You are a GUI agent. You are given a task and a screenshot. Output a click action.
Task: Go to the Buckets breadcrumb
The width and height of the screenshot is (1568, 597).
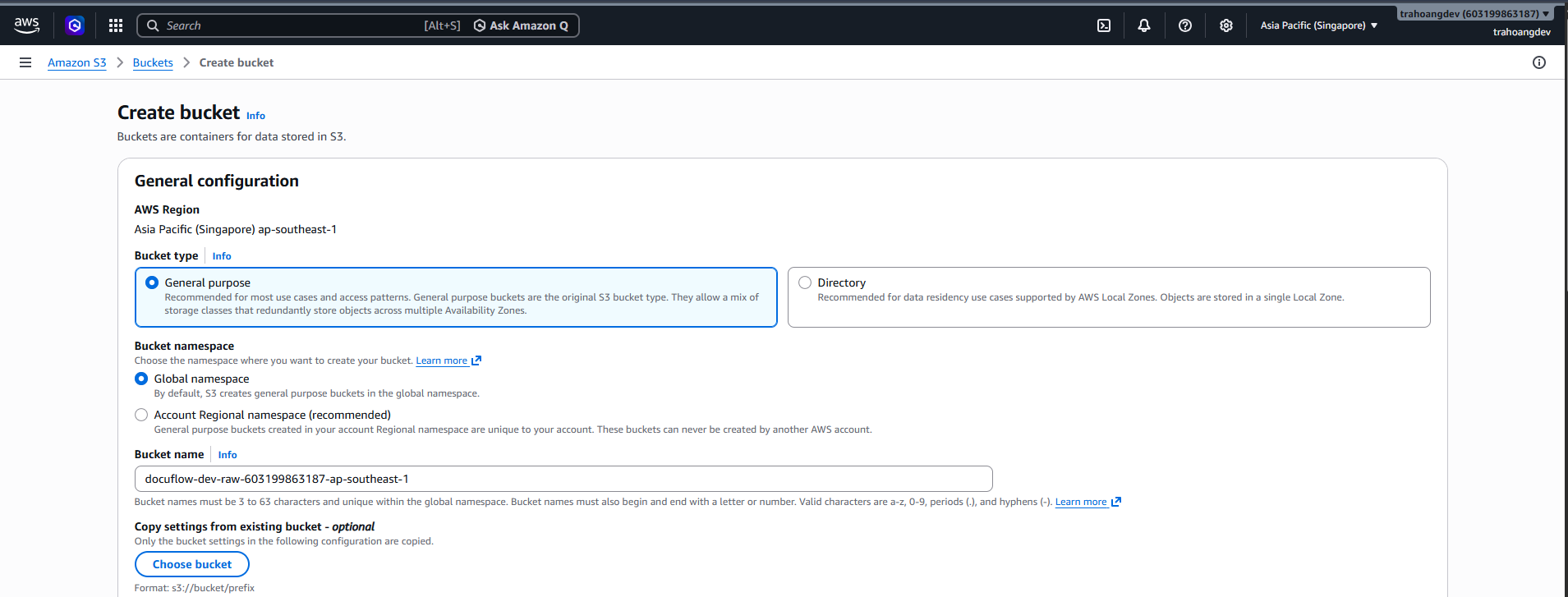click(153, 62)
